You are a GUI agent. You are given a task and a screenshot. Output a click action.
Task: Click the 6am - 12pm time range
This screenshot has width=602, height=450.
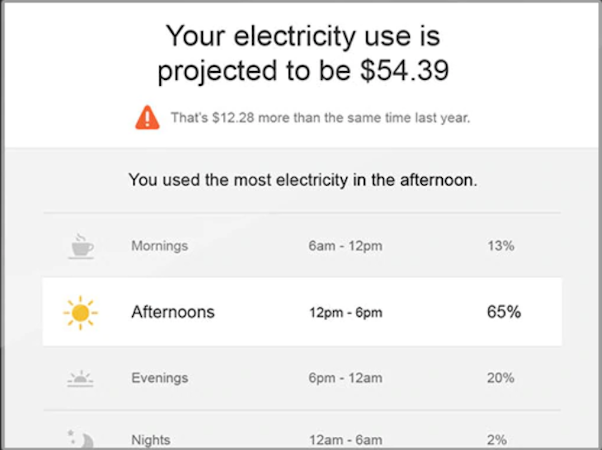[x=345, y=246]
